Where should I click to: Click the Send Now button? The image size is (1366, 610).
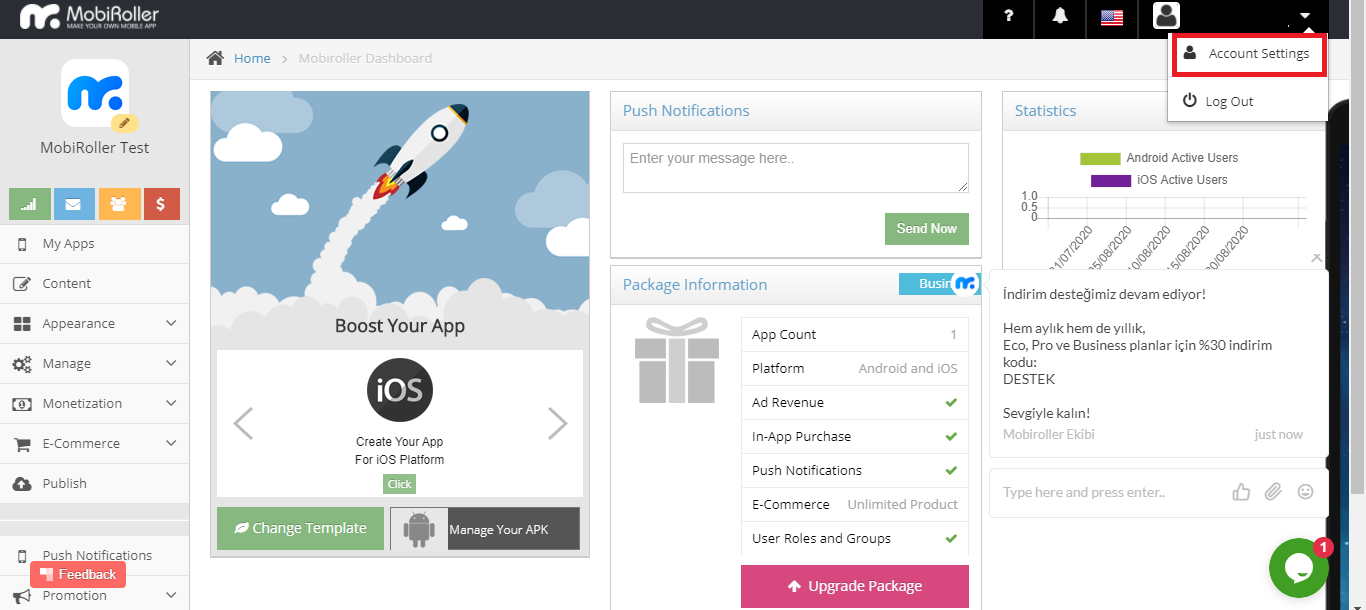tap(927, 229)
